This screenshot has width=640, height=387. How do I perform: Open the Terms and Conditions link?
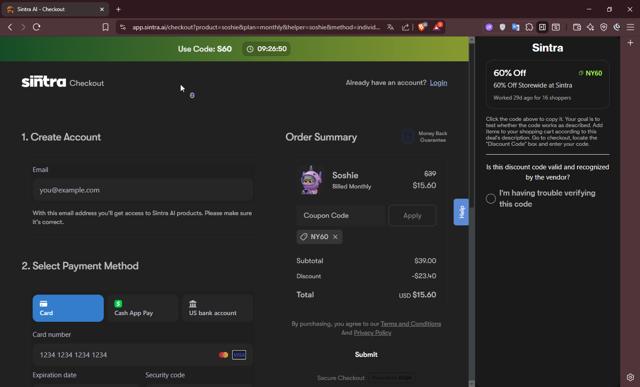point(411,324)
